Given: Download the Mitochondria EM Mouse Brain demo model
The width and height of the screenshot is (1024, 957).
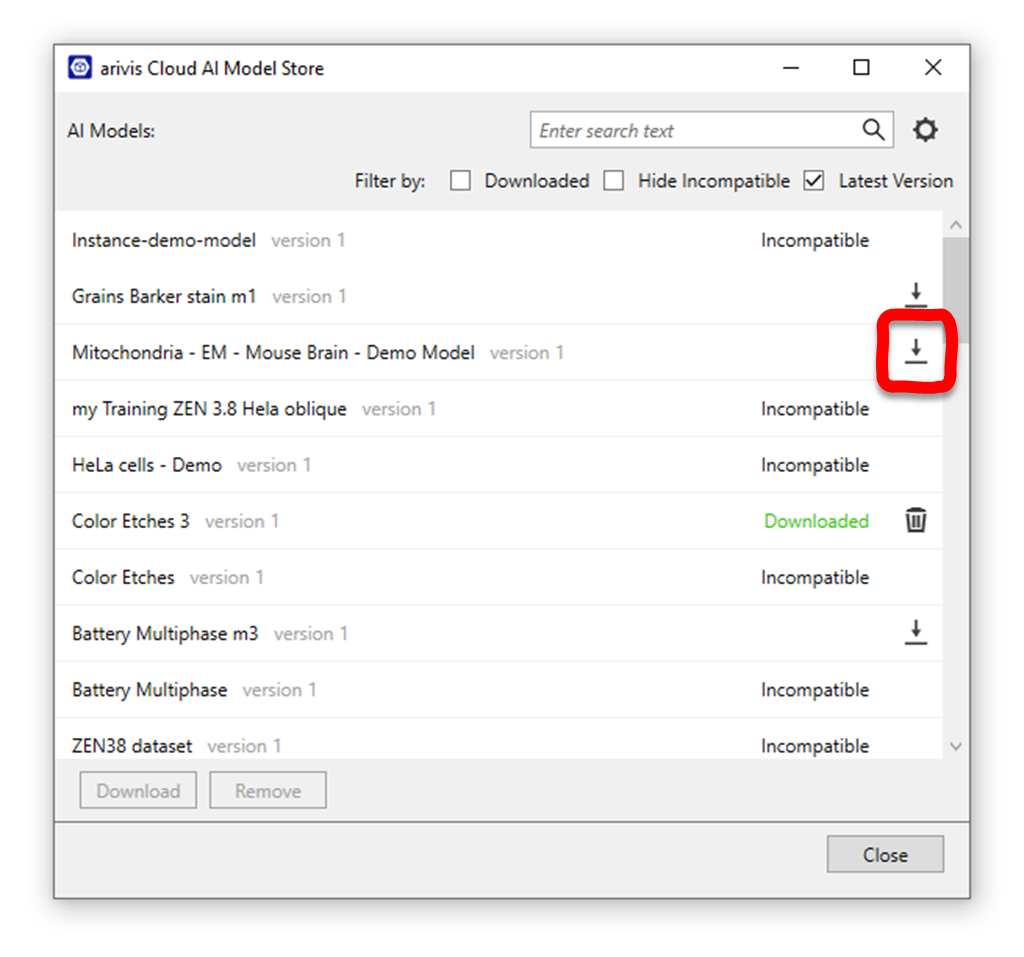Looking at the screenshot, I should tap(916, 351).
